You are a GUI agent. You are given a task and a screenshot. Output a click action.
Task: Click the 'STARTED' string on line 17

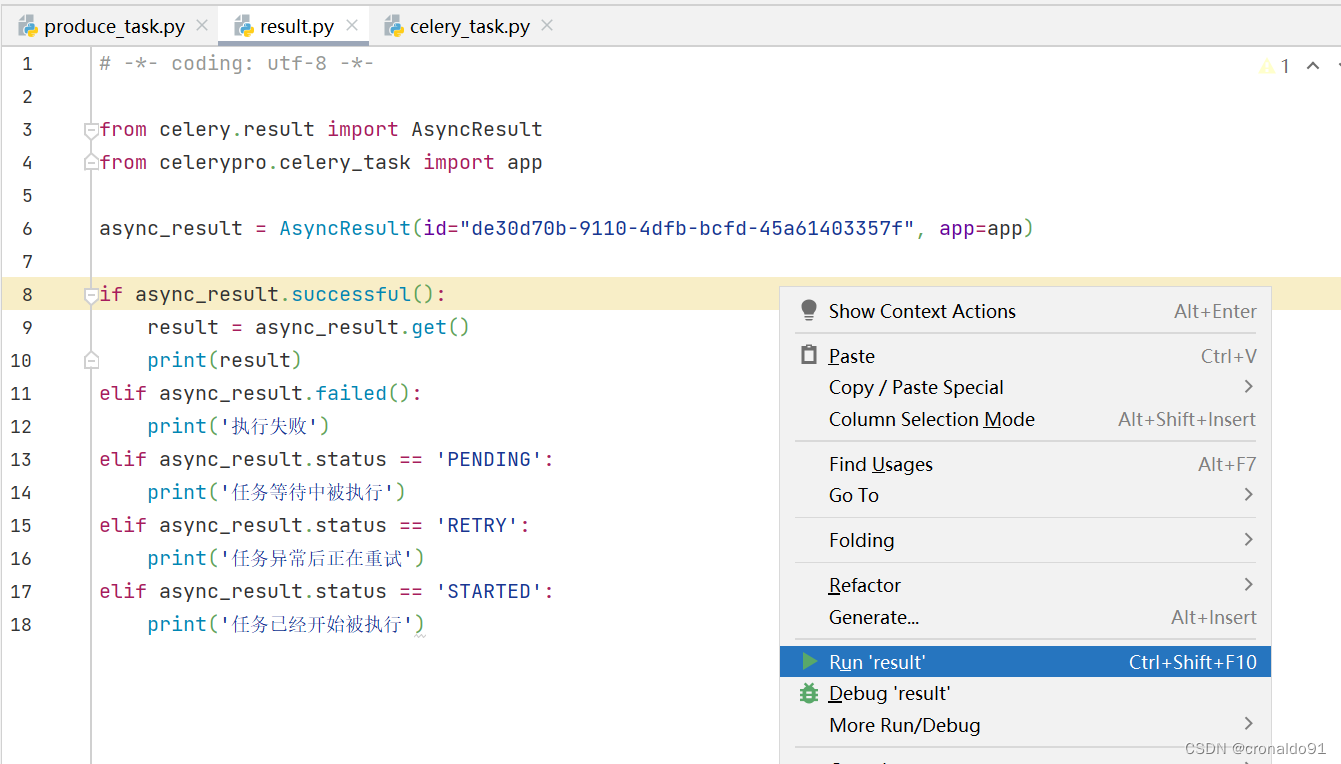pos(489,591)
